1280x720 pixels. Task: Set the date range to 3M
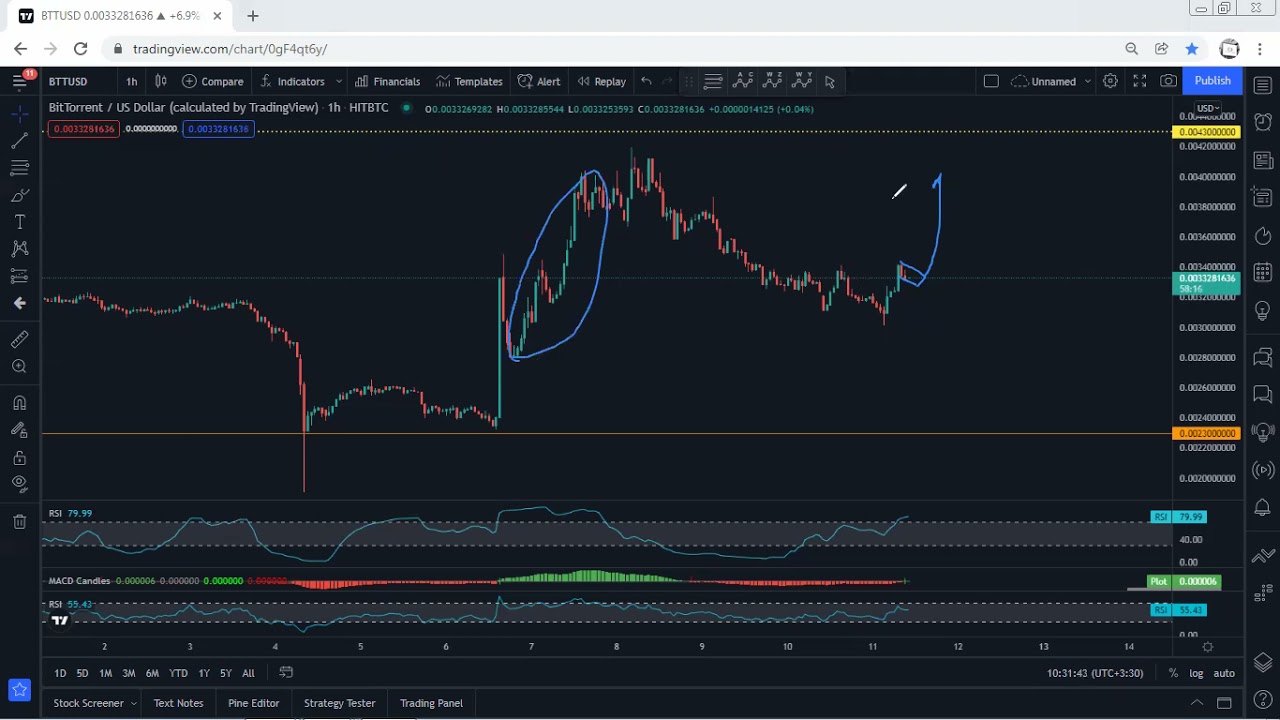pos(129,673)
